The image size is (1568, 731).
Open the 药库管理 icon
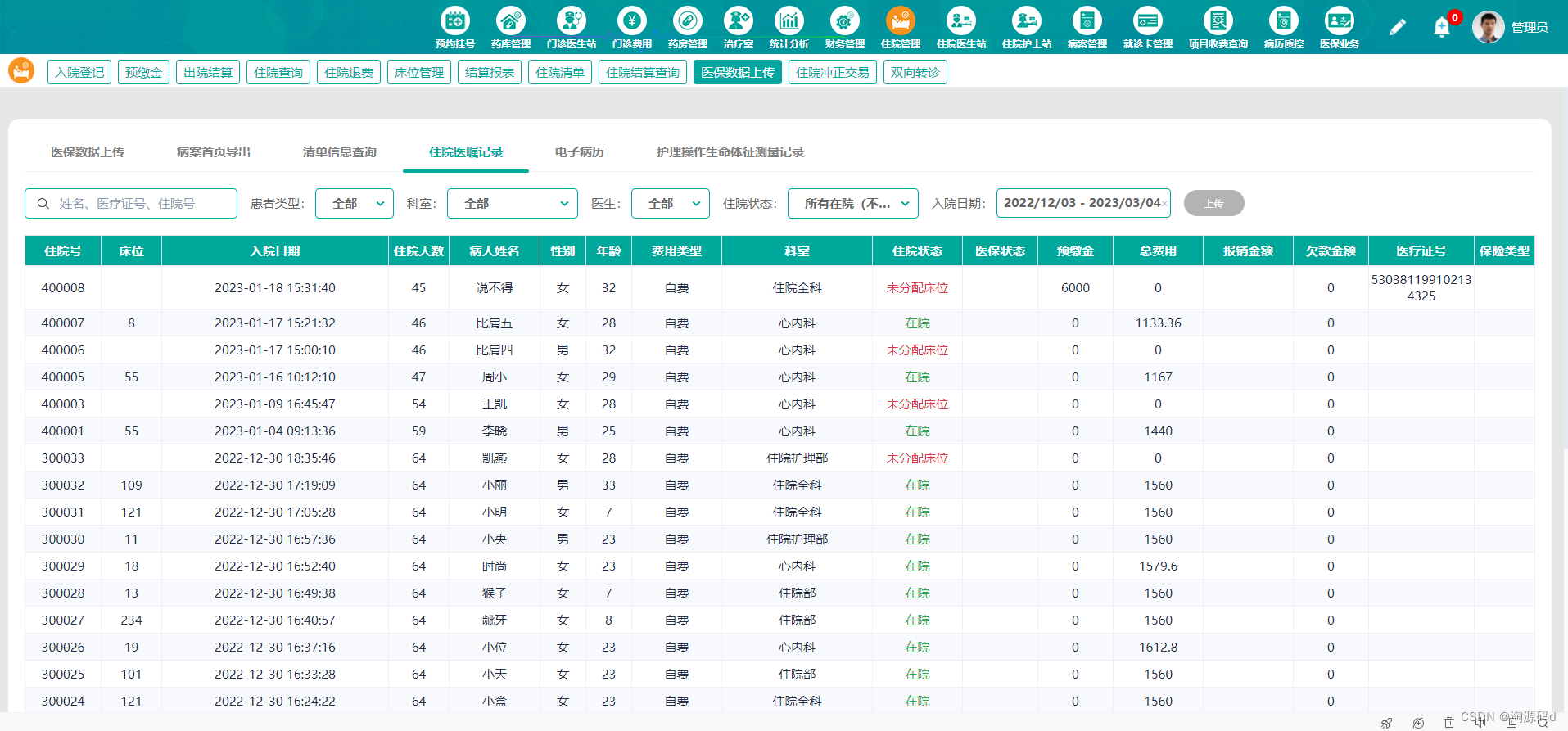coord(510,20)
